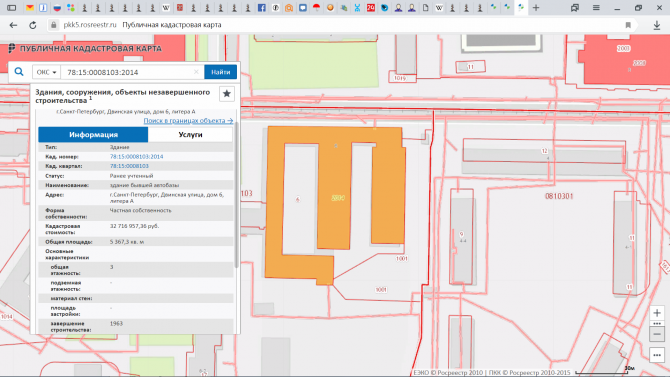Click the padlock site security icon
Image resolution: width=670 pixels, height=377 pixels.
(x=53, y=25)
